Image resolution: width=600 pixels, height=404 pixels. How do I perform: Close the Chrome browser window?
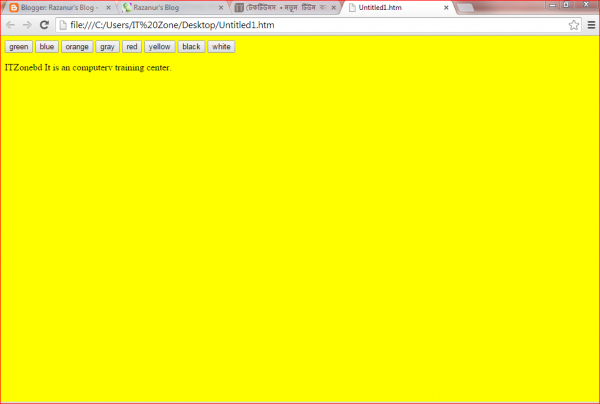tap(586, 5)
